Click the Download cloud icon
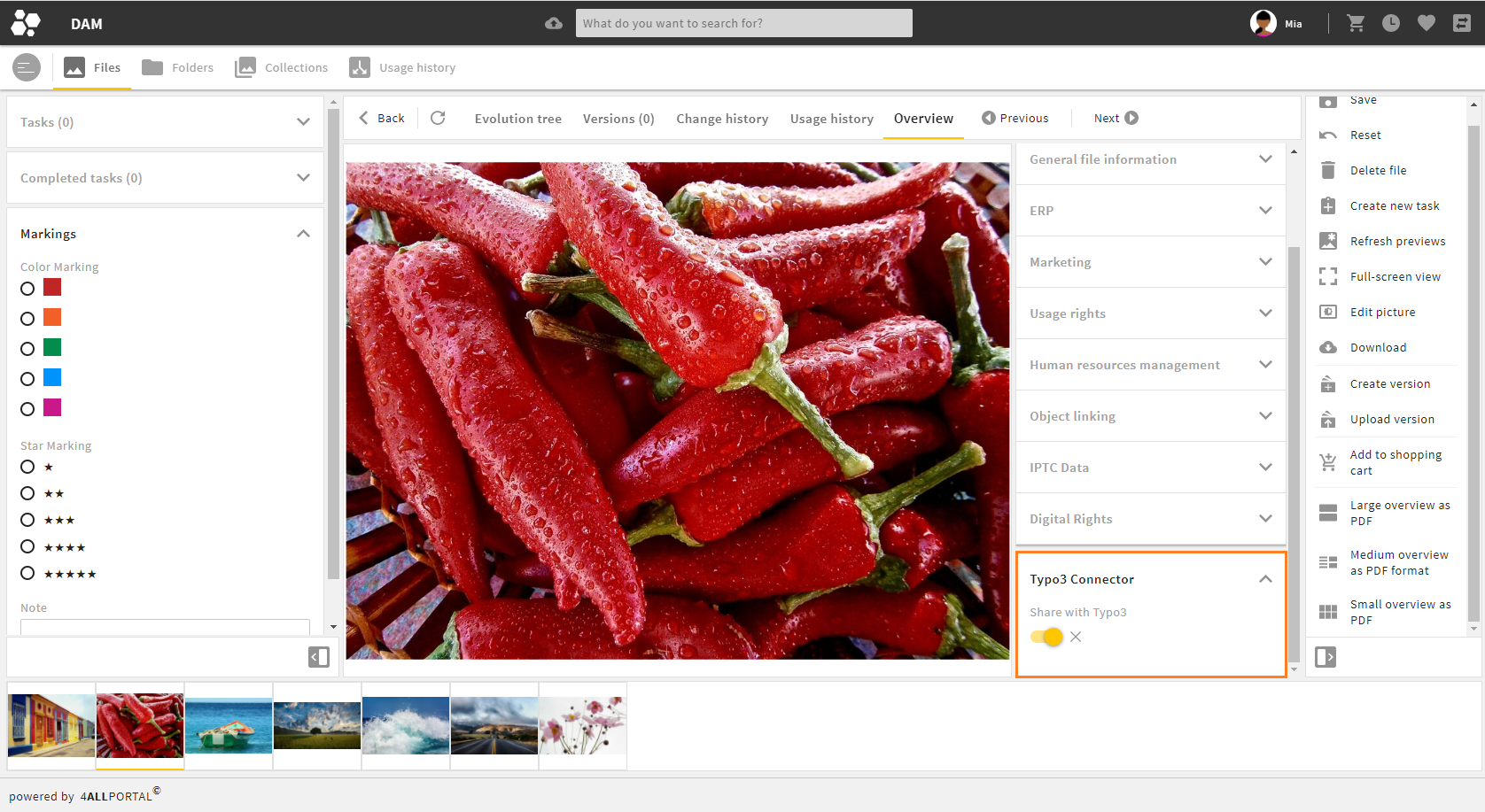This screenshot has height=812, width=1485. pos(1328,347)
